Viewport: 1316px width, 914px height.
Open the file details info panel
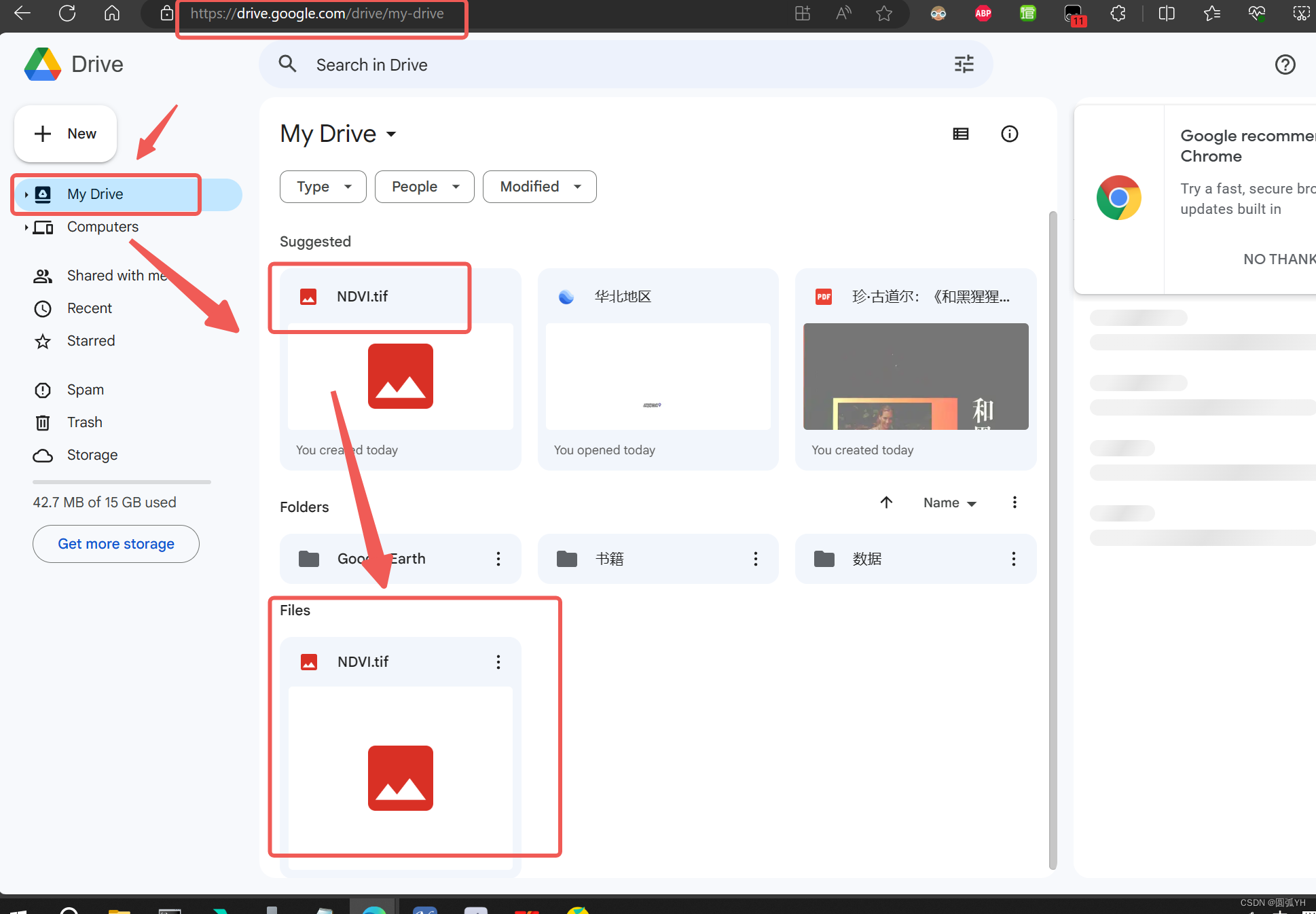(x=1010, y=134)
